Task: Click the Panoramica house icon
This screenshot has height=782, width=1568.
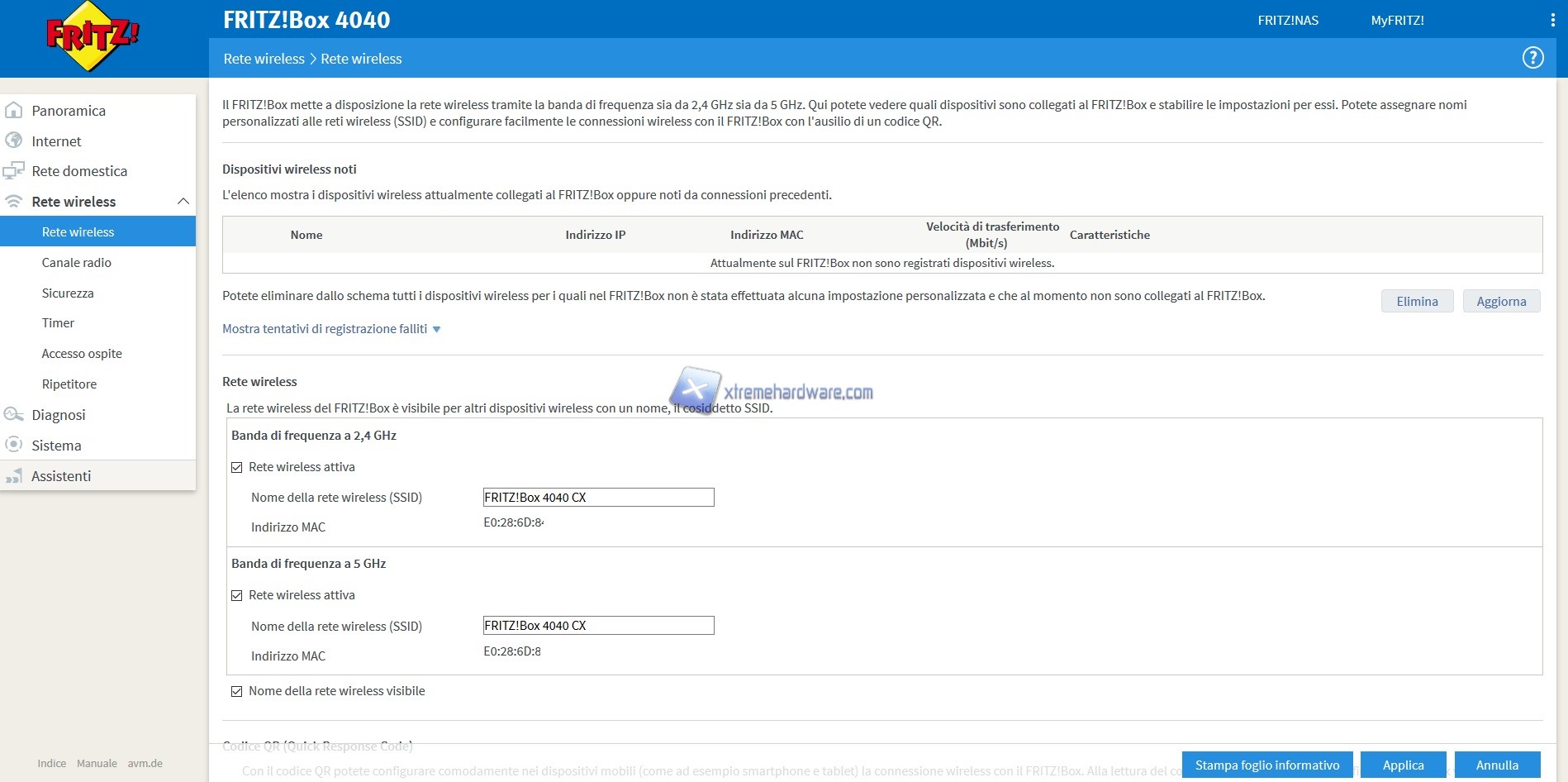Action: [14, 111]
